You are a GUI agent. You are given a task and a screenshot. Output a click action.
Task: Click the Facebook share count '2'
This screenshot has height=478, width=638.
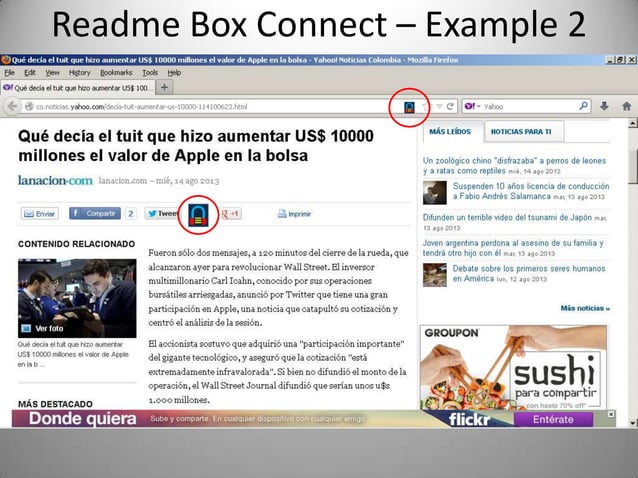coord(131,214)
